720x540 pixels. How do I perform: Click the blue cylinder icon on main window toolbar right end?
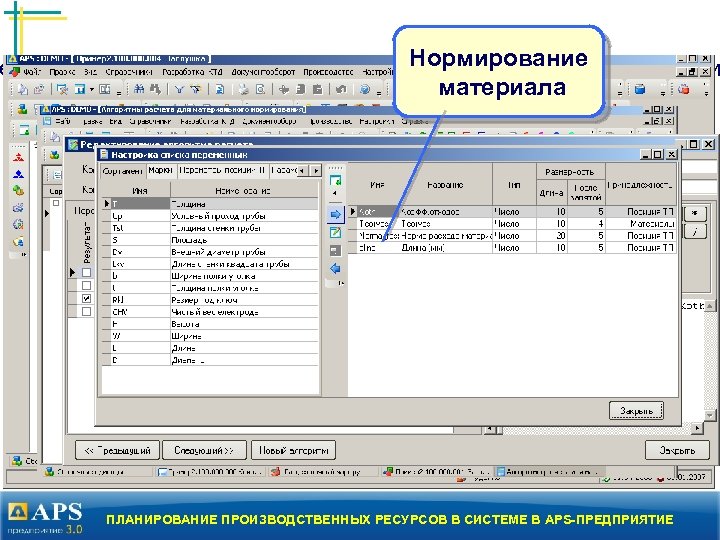640,89
